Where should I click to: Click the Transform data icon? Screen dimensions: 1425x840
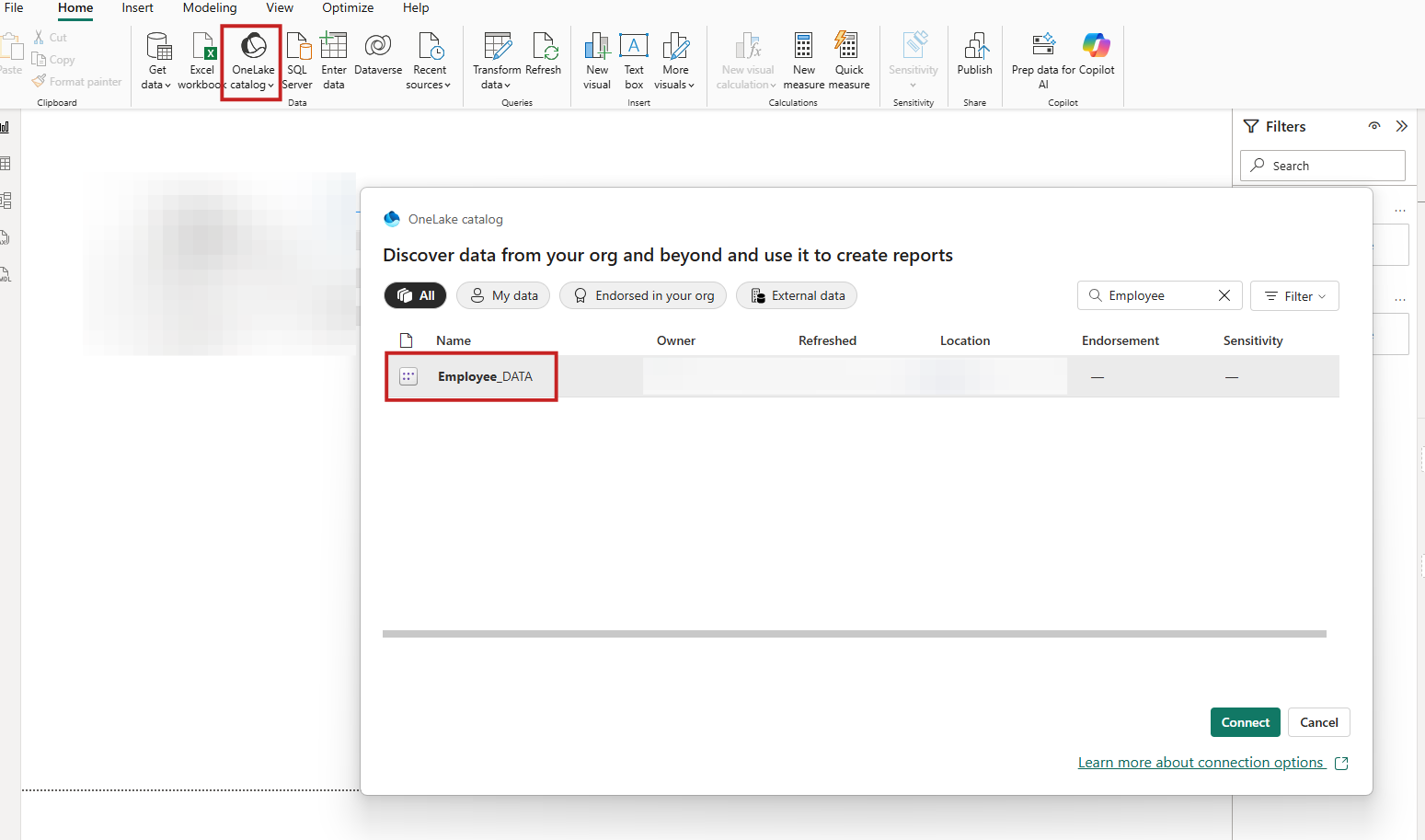click(497, 45)
